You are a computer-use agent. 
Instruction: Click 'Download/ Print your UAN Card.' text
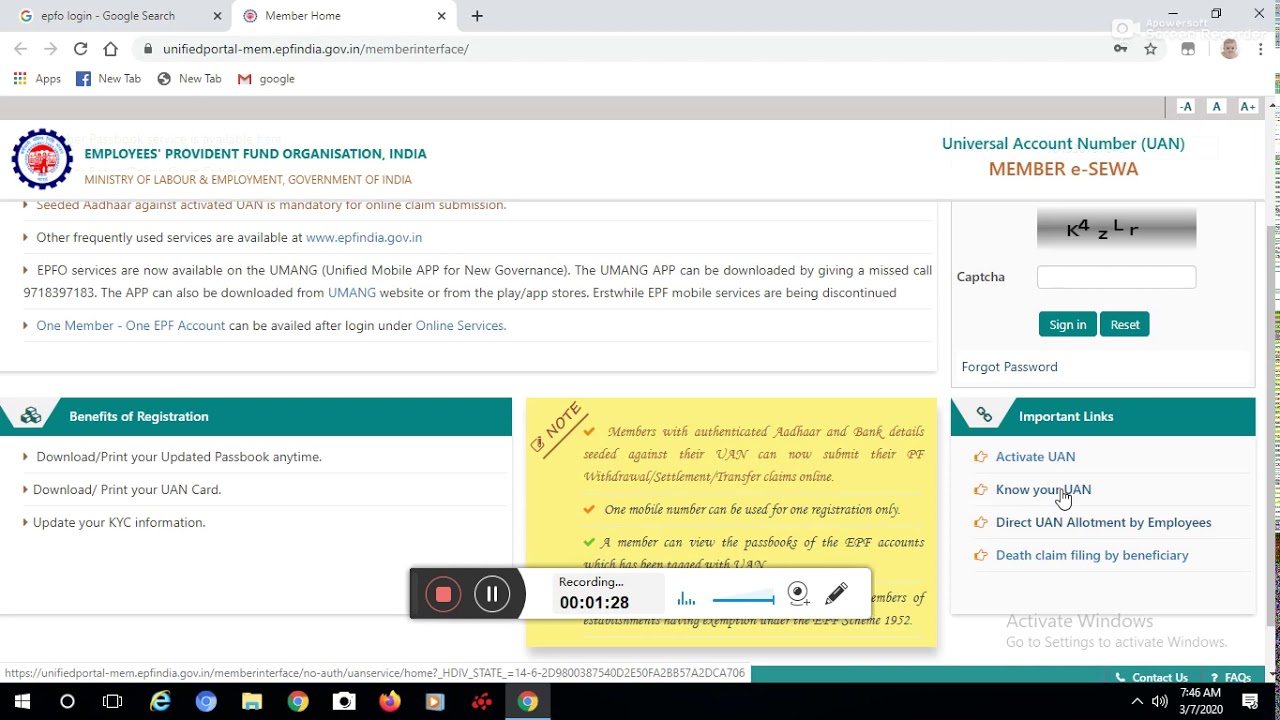[x=127, y=490]
